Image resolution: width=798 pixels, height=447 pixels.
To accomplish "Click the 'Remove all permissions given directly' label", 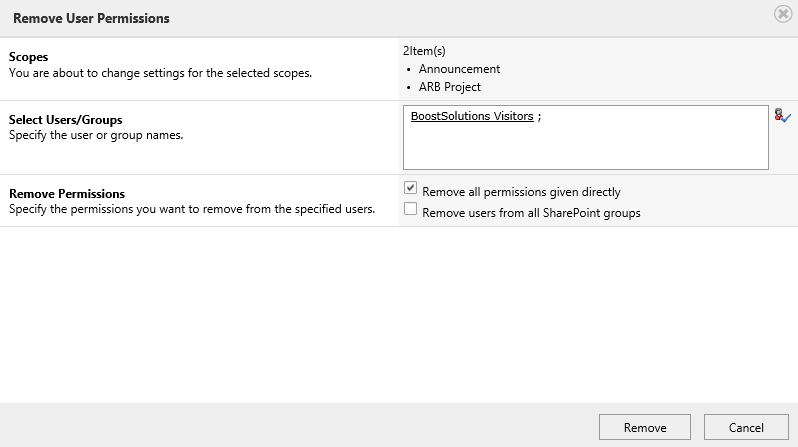I will coord(521,192).
